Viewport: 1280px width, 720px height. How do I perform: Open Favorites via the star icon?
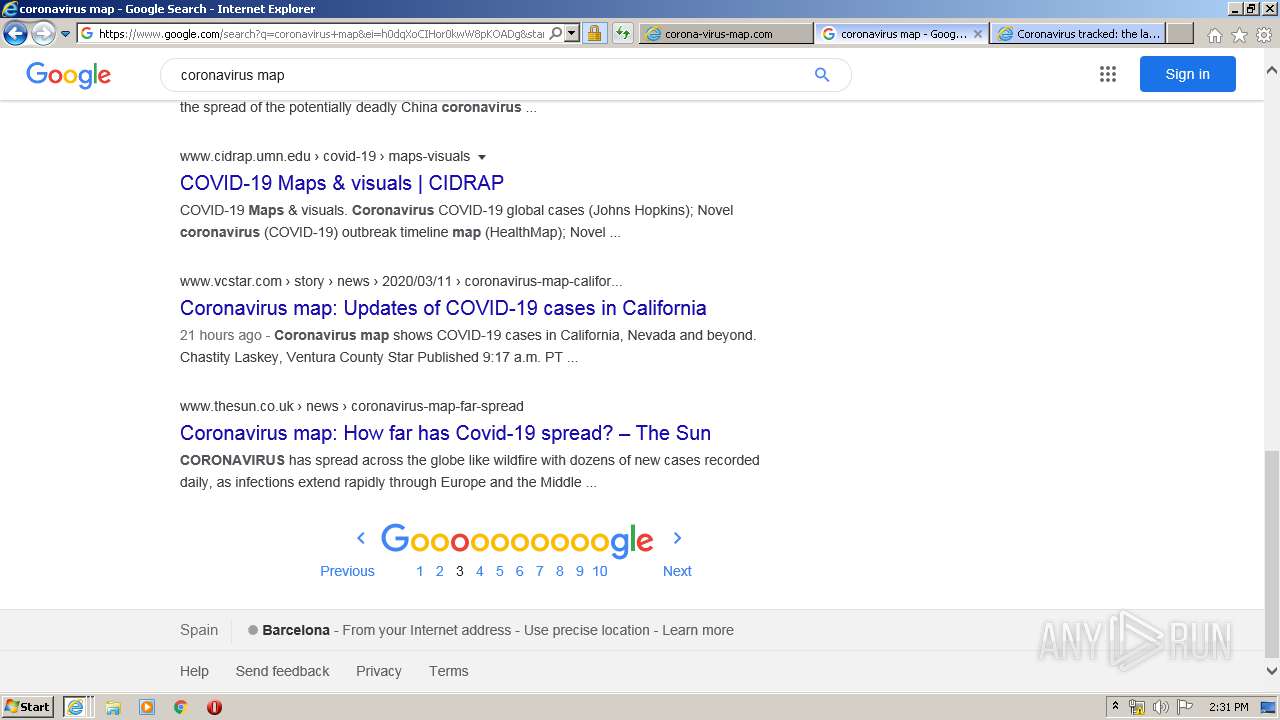(1239, 35)
